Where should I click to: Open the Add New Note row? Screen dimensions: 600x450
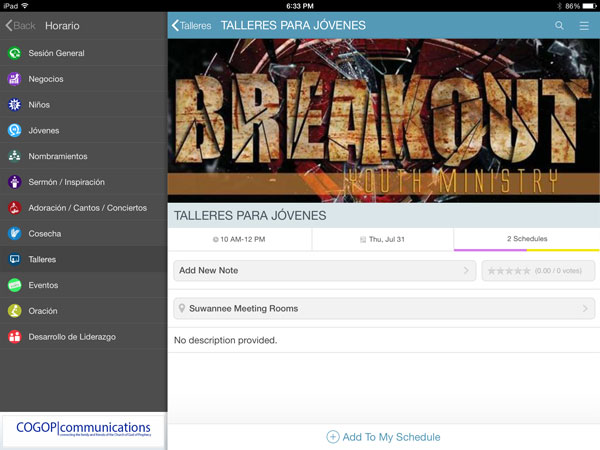pyautogui.click(x=324, y=271)
